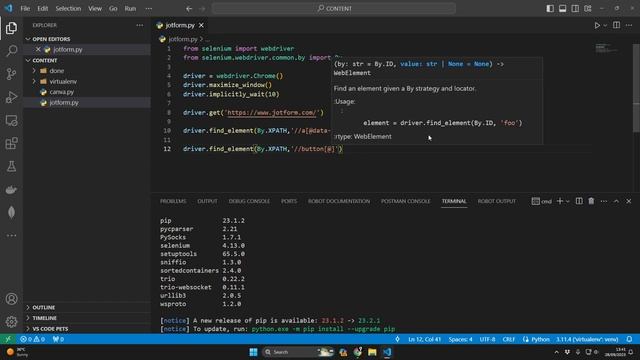
Task: Open the Go menu
Action: click(x=113, y=9)
